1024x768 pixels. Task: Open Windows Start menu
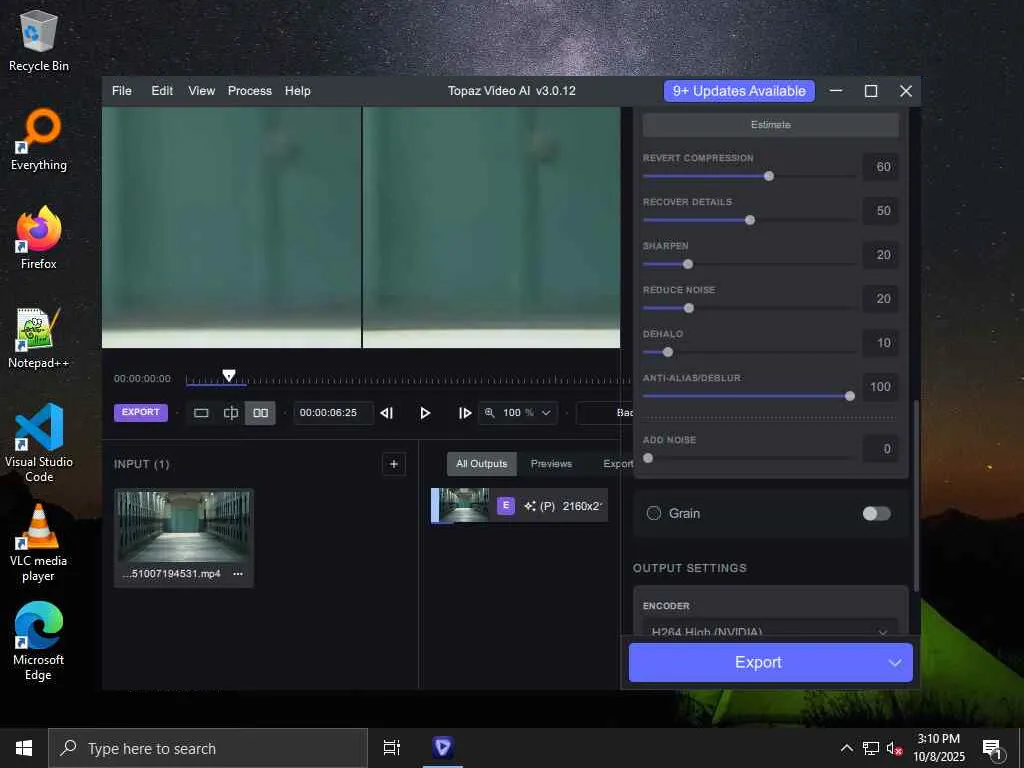(24, 748)
